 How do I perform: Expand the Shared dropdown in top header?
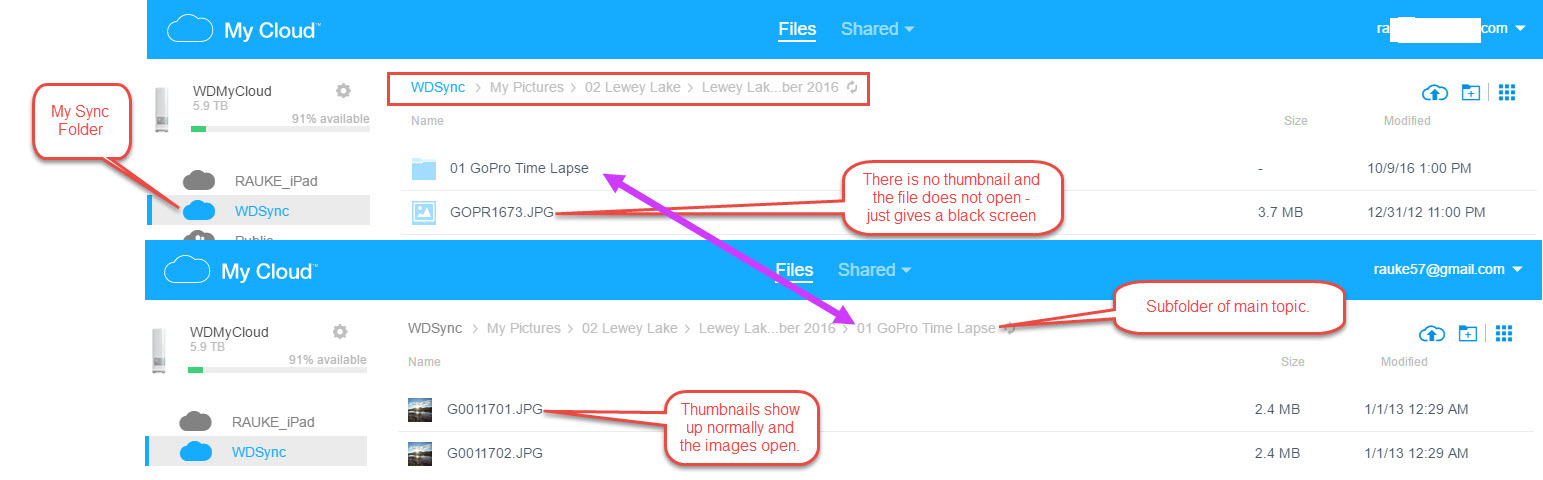877,29
